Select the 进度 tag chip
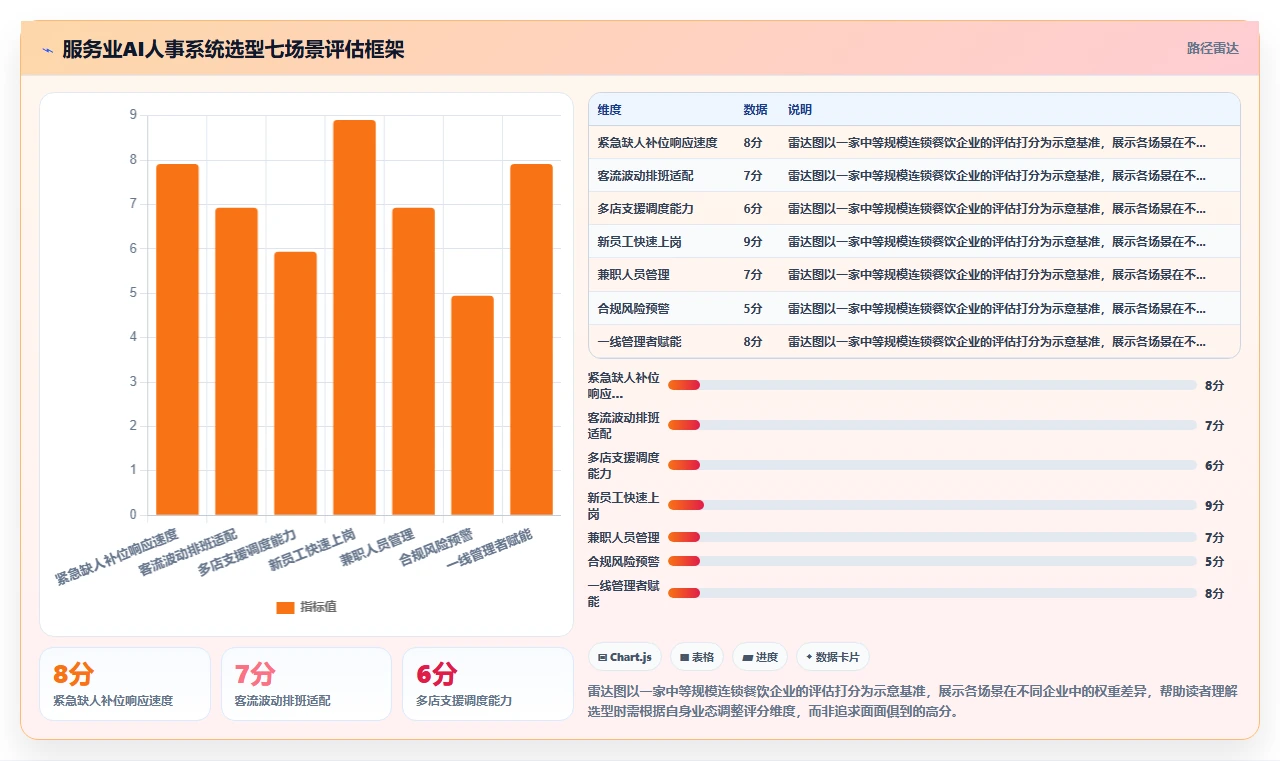Viewport: 1280px width, 761px height. (x=759, y=657)
